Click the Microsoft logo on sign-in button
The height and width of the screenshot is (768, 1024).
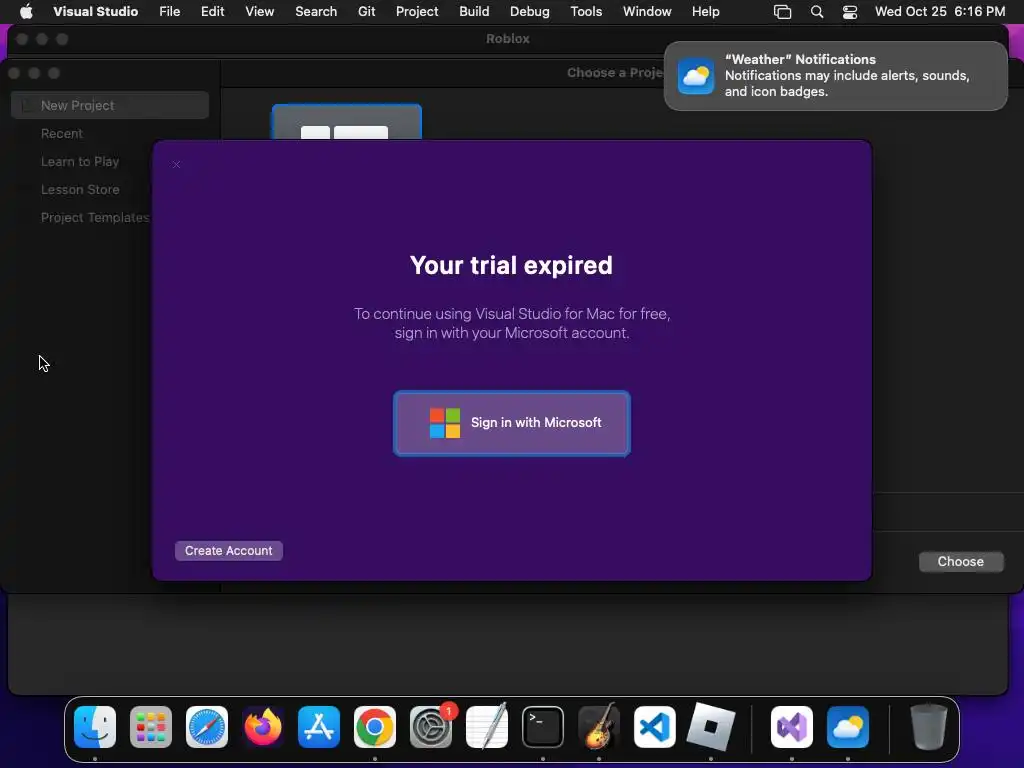(445, 423)
